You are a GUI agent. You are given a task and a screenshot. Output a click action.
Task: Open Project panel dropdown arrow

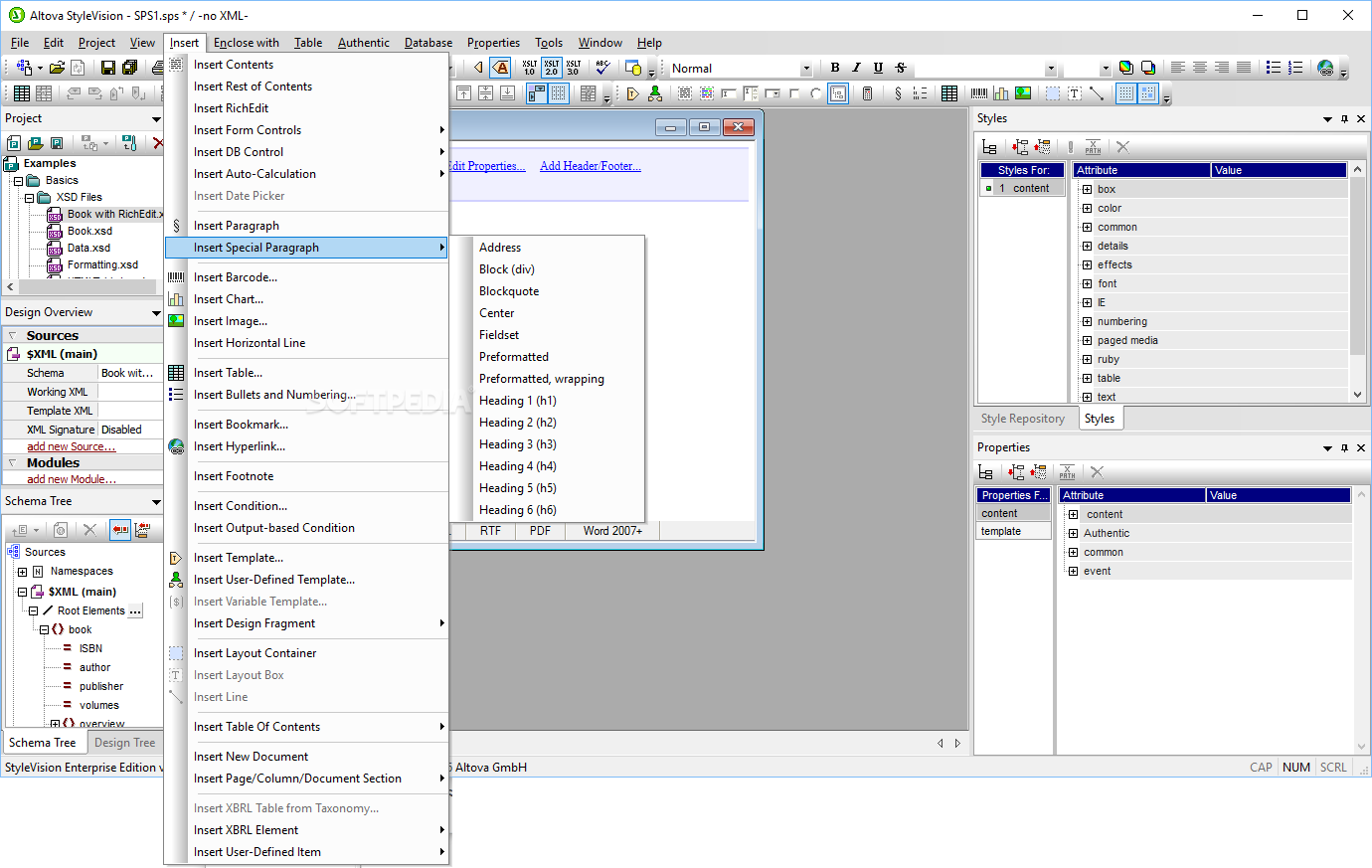156,118
